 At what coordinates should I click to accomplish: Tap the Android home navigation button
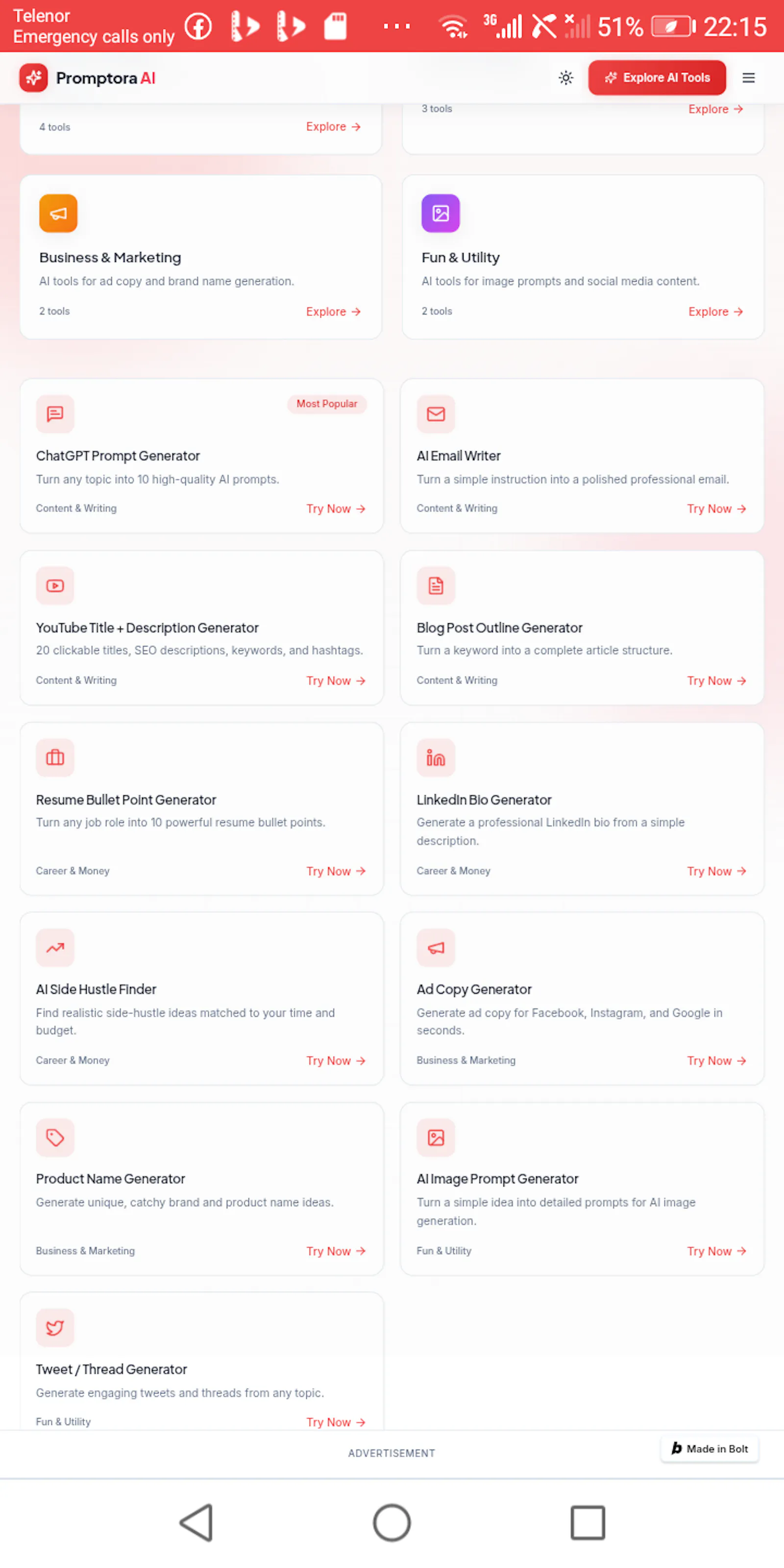coord(392,1523)
